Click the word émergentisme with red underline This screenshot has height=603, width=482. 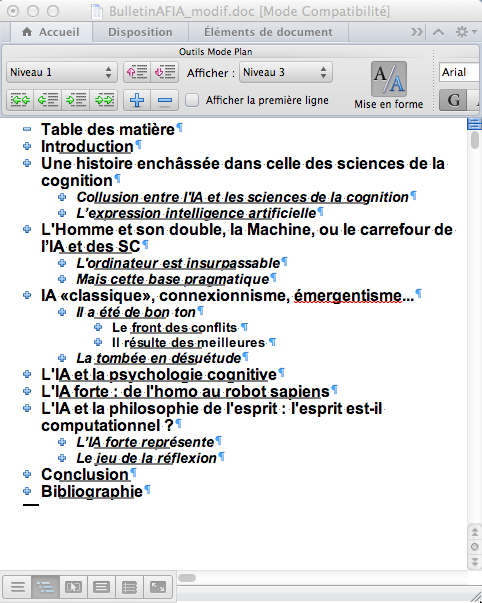coord(348,296)
